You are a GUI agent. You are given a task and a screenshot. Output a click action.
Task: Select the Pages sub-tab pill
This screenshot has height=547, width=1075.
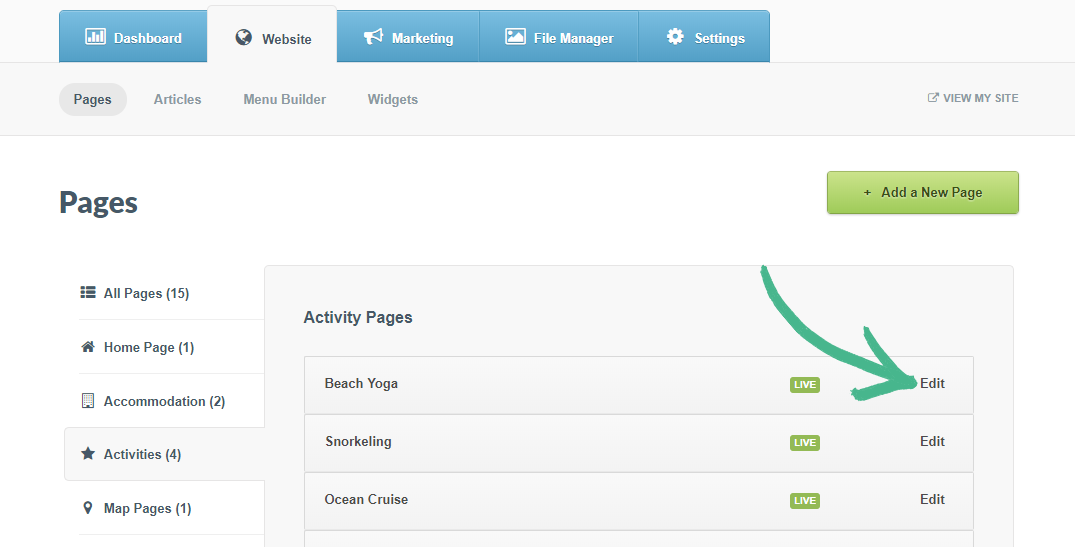(x=92, y=99)
